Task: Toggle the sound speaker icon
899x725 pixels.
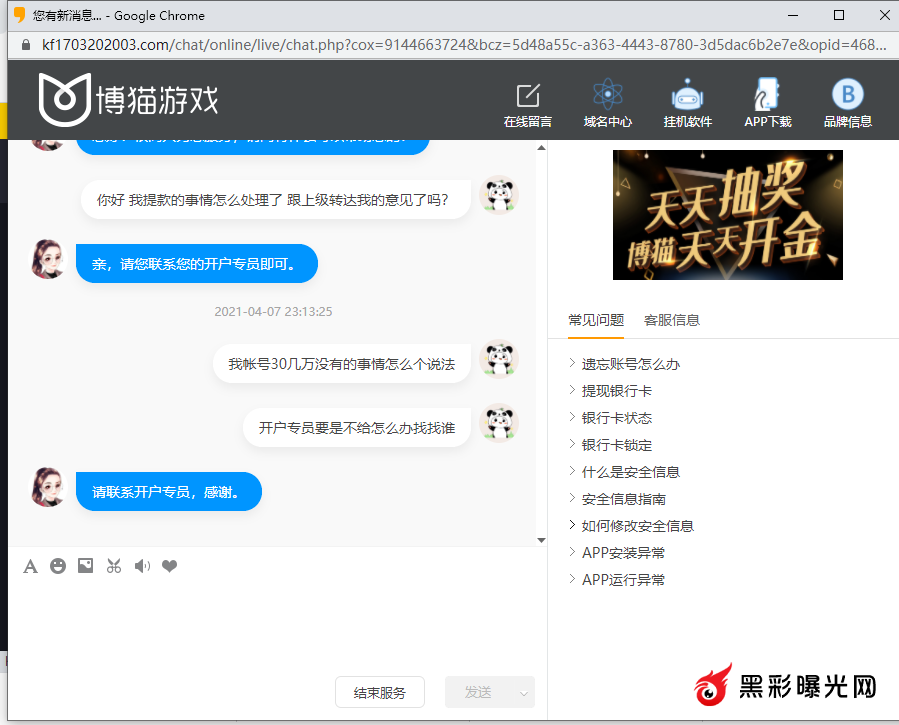Action: tap(142, 566)
